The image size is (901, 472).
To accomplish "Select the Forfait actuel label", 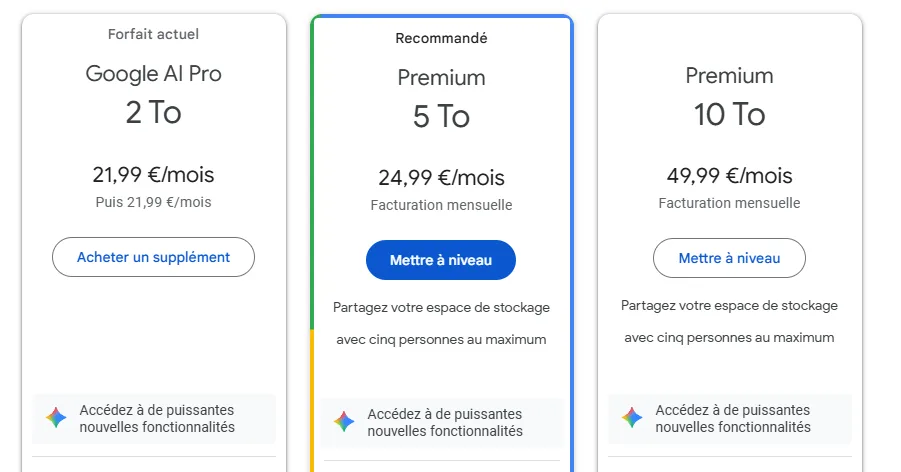I will 153,34.
